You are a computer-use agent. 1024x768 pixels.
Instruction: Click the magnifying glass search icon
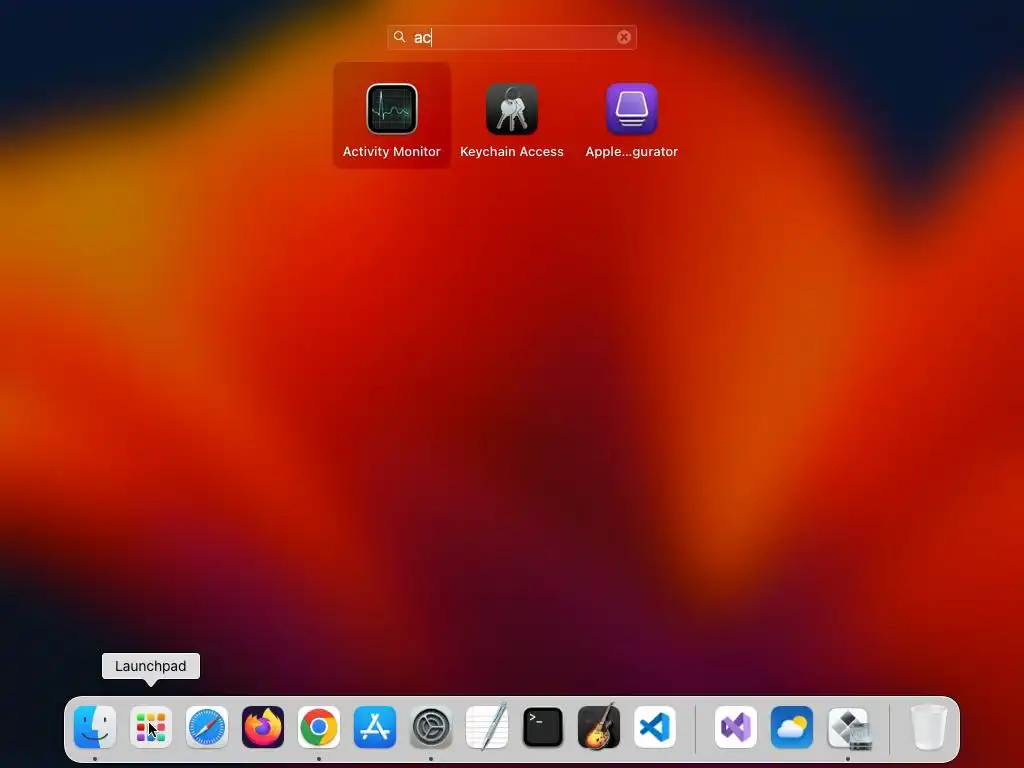point(400,37)
